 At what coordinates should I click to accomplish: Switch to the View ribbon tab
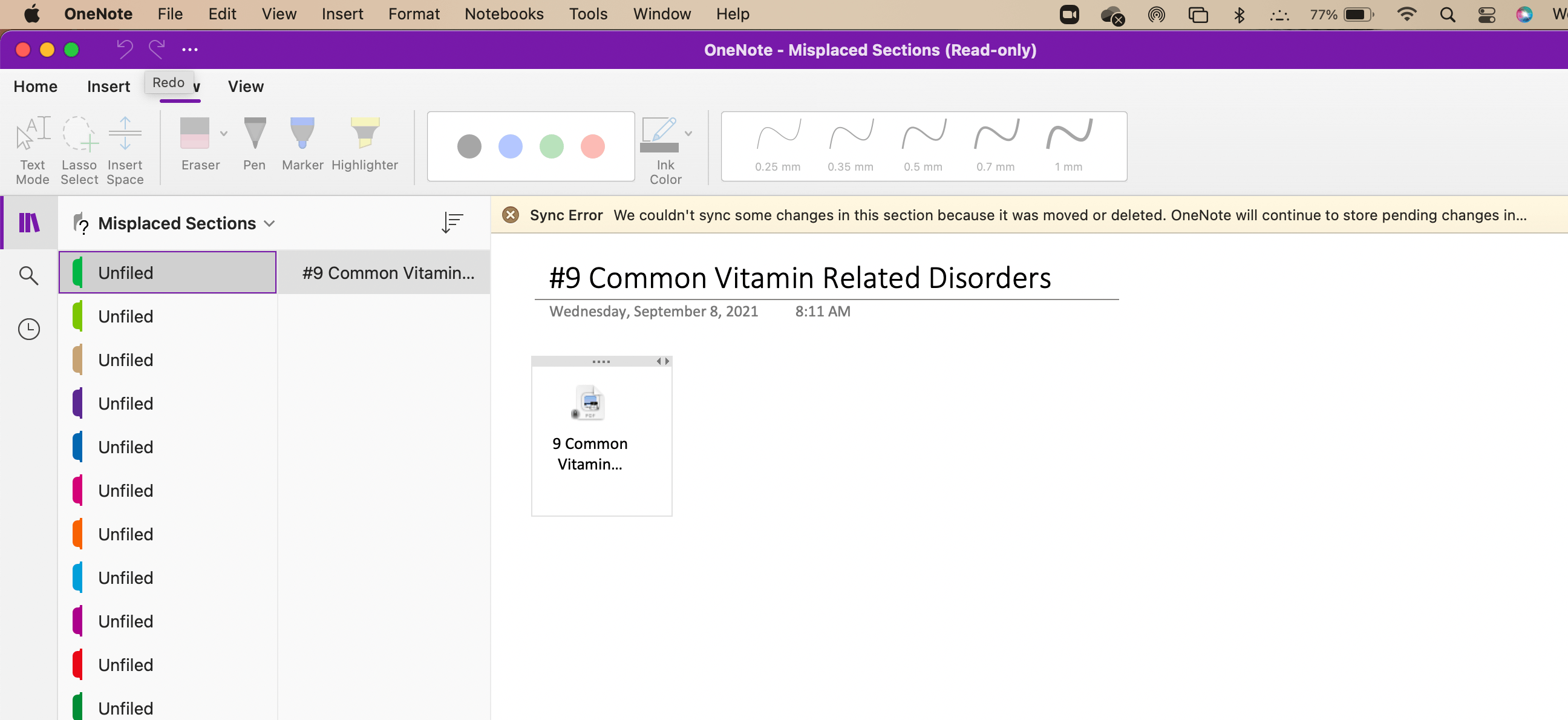click(x=246, y=87)
